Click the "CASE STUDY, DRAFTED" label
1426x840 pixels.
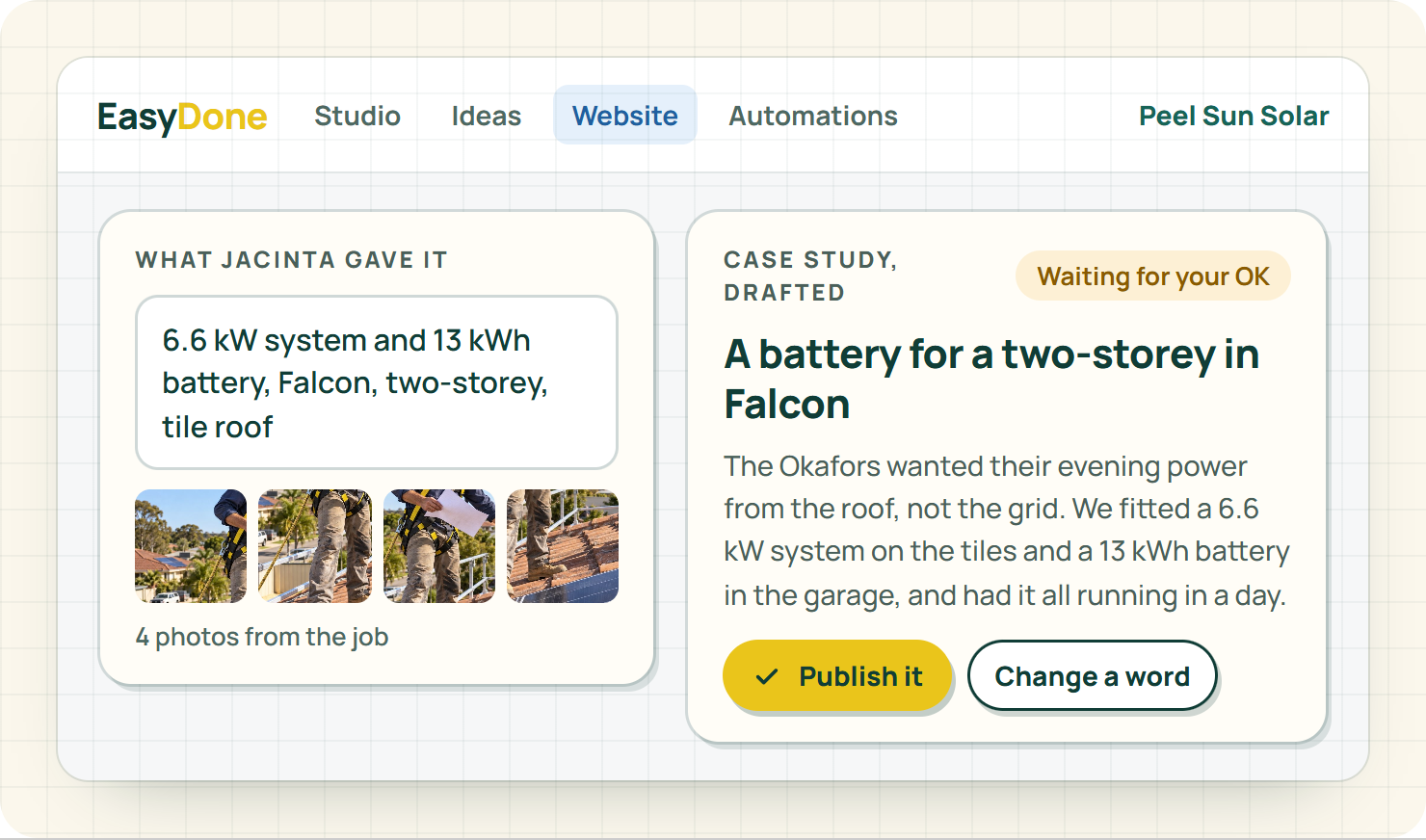tap(810, 276)
